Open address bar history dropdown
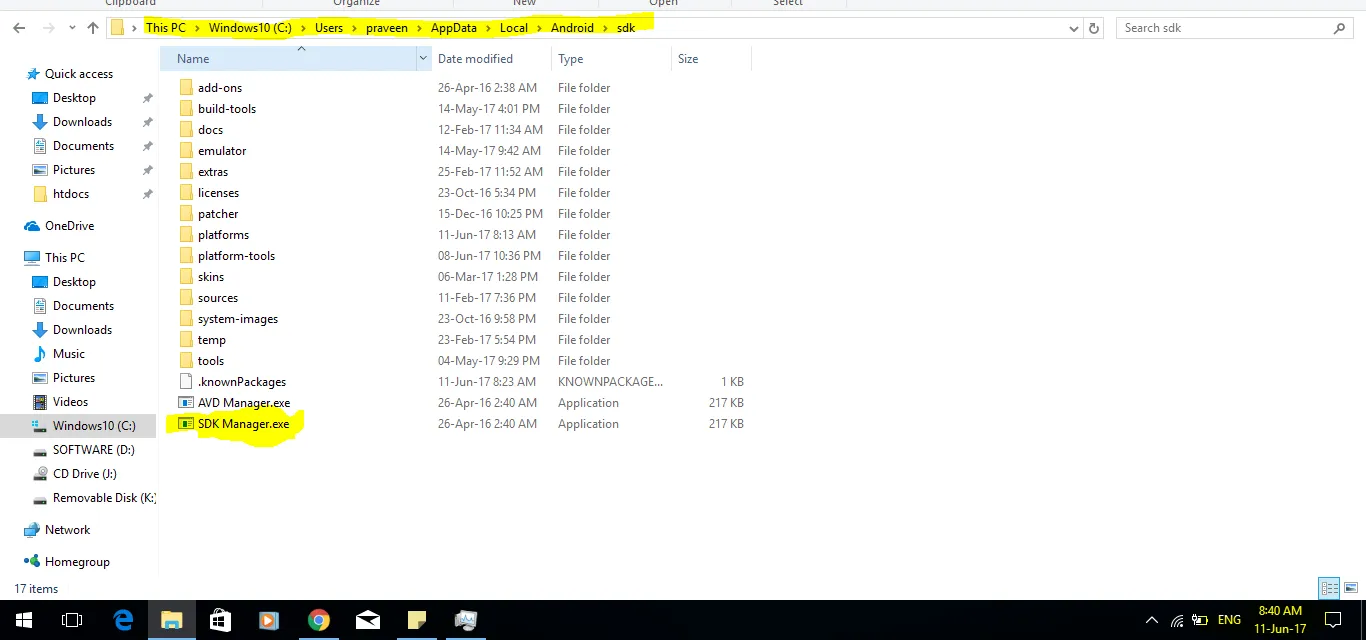The width and height of the screenshot is (1366, 640). tap(1075, 28)
